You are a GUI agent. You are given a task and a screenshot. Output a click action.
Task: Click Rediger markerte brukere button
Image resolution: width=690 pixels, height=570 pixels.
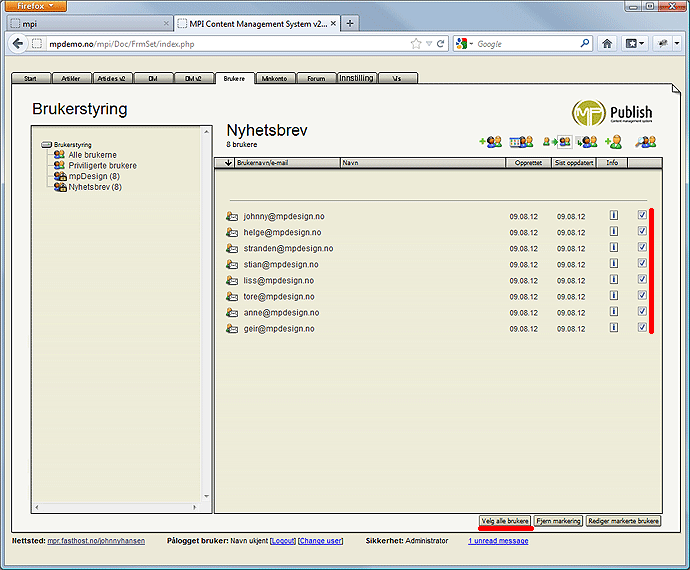[x=624, y=521]
